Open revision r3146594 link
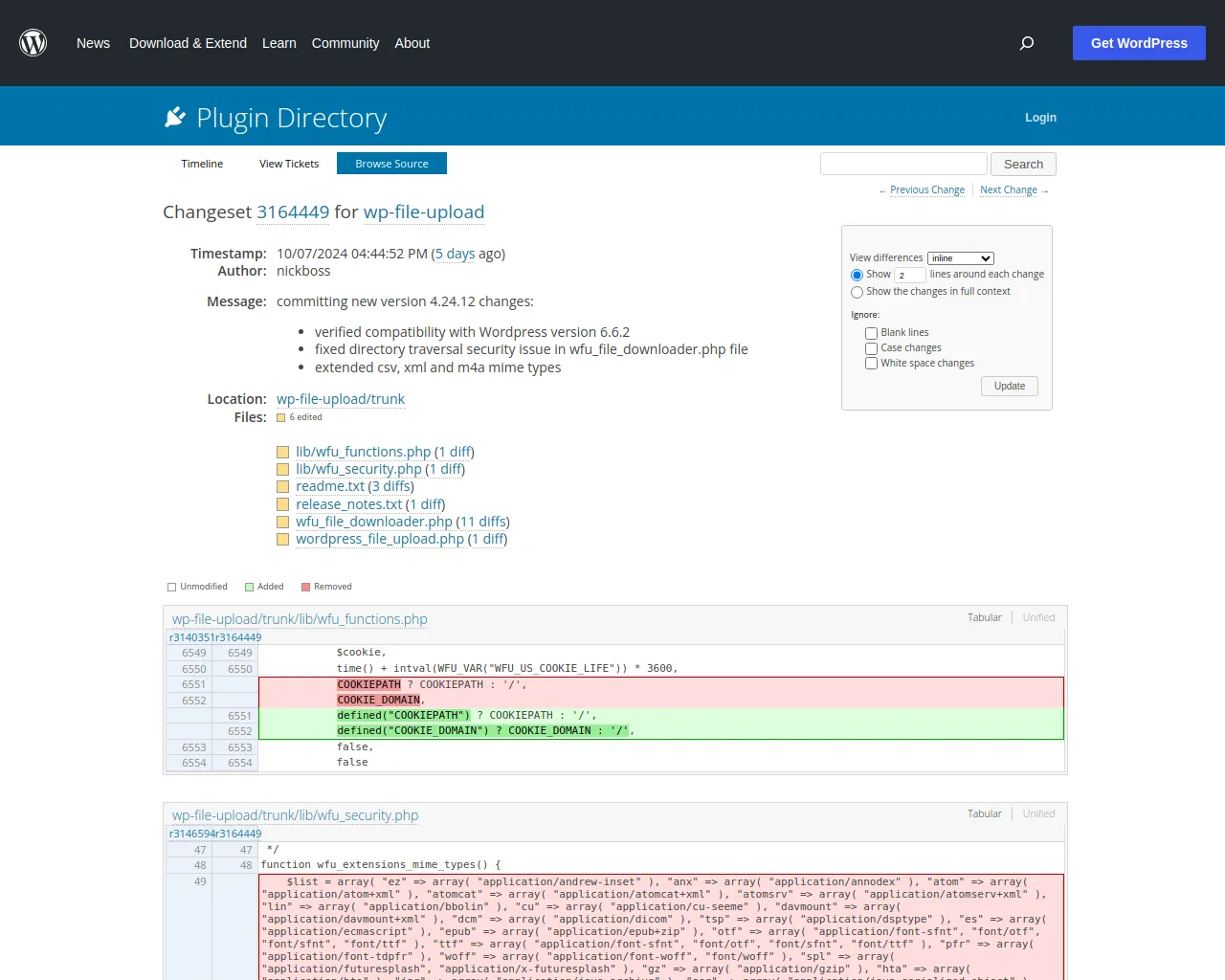The height and width of the screenshot is (980, 1225). (x=191, y=834)
